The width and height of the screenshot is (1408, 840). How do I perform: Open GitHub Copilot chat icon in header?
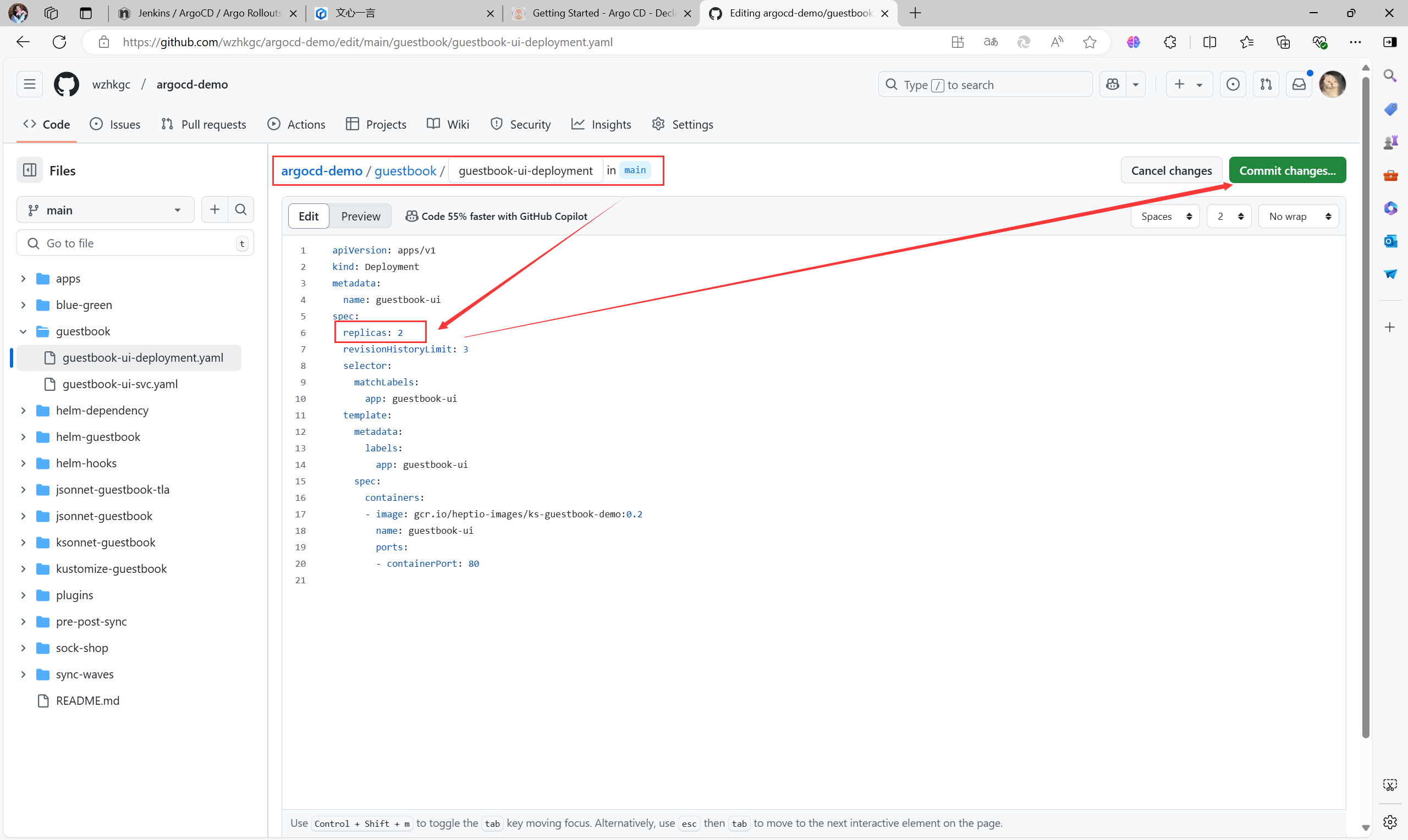click(1113, 84)
